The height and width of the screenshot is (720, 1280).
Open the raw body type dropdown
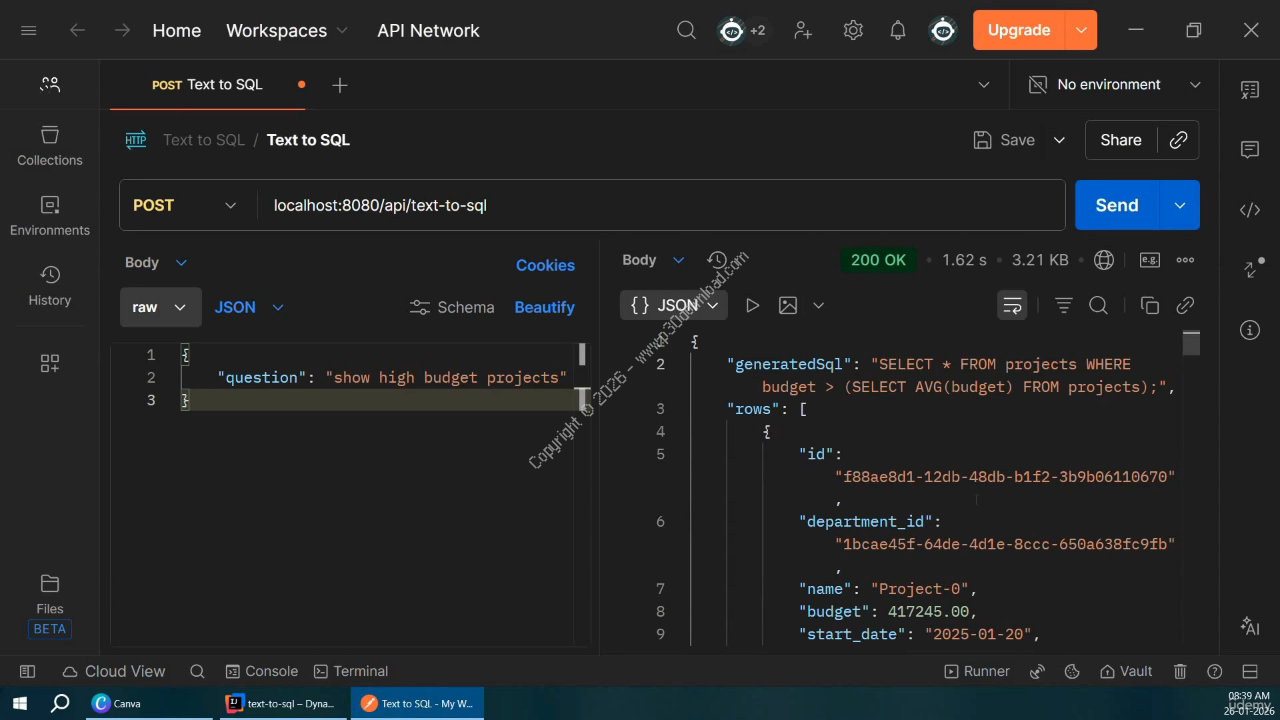pyautogui.click(x=160, y=308)
